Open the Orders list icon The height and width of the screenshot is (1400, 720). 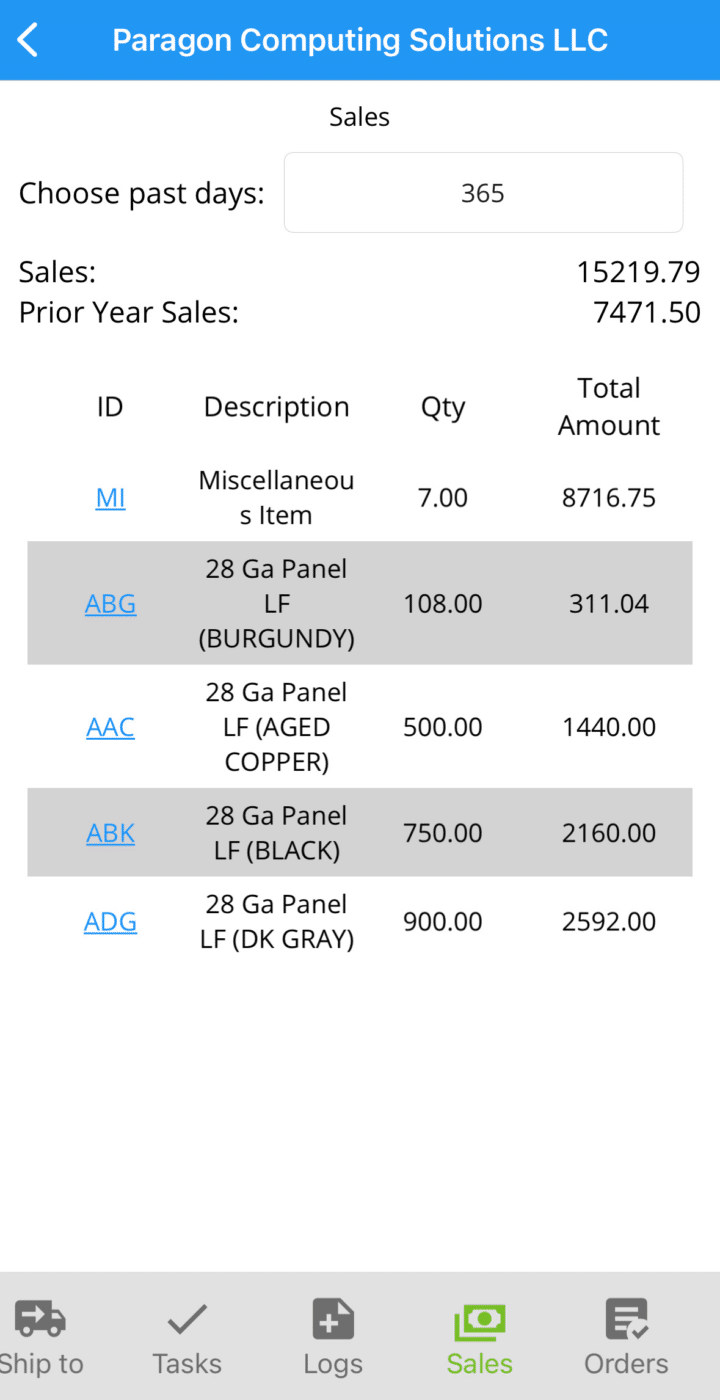click(x=627, y=1320)
